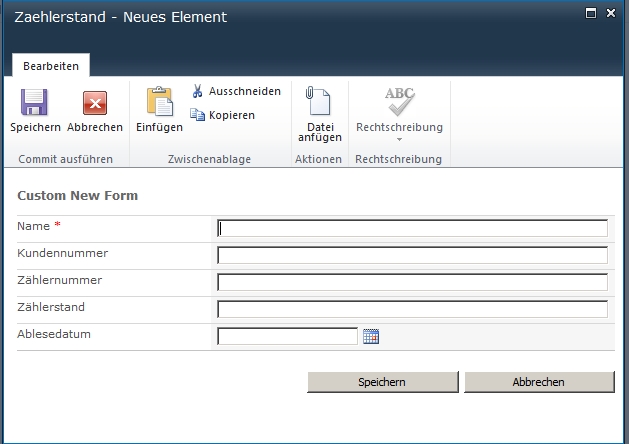Close the Neues Element dialog
The width and height of the screenshot is (629, 444).
[611, 14]
